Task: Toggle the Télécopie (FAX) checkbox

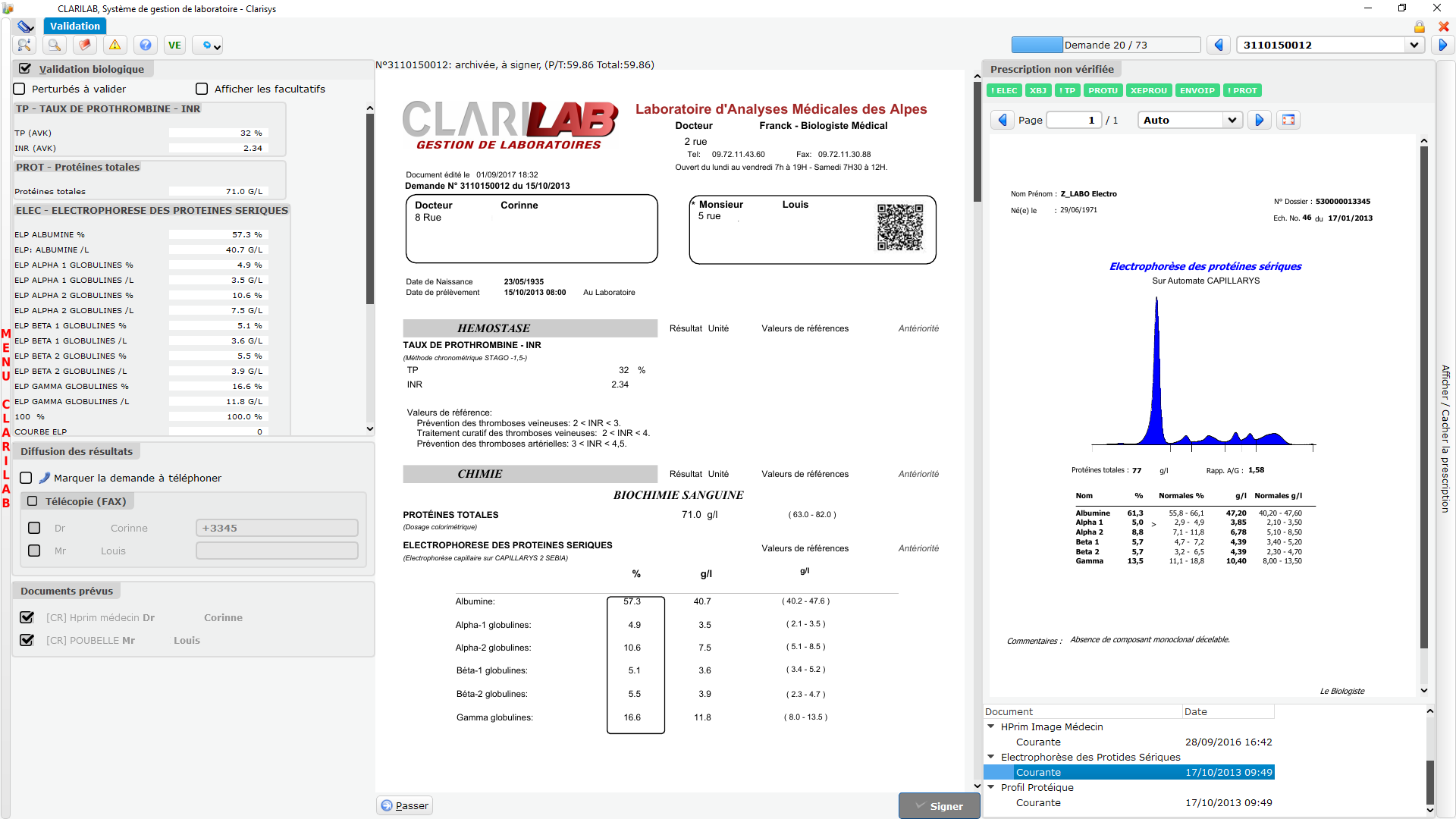Action: click(x=33, y=501)
